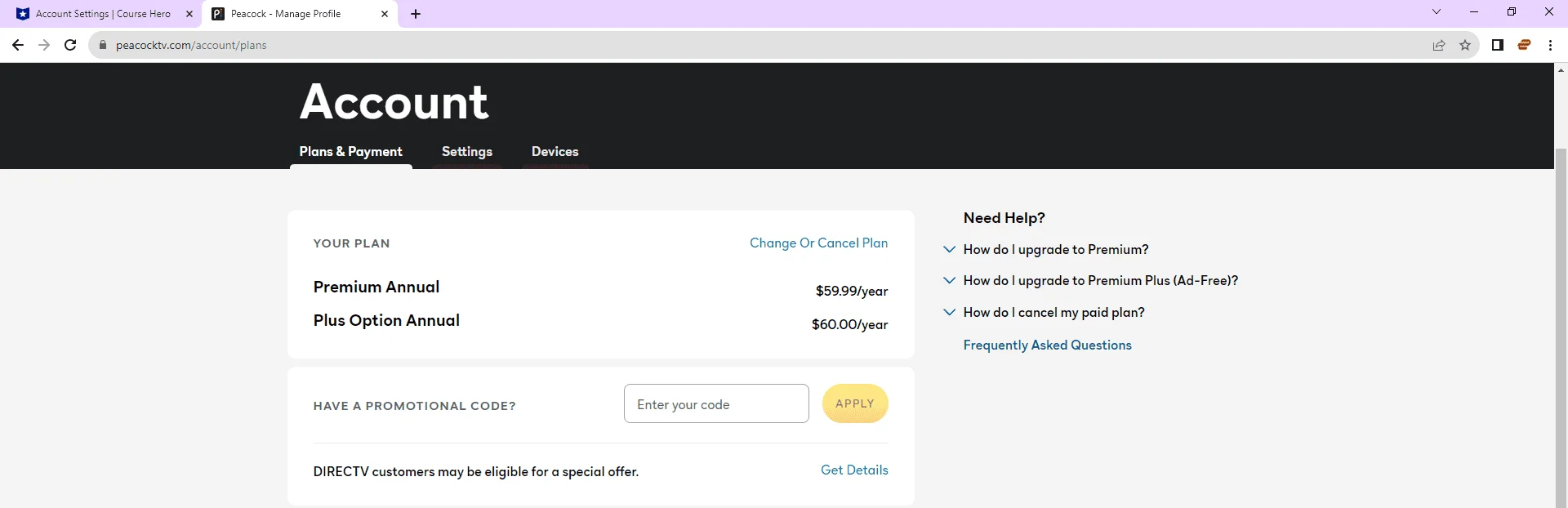
Task: Switch to the Settings account tab
Action: click(x=467, y=152)
